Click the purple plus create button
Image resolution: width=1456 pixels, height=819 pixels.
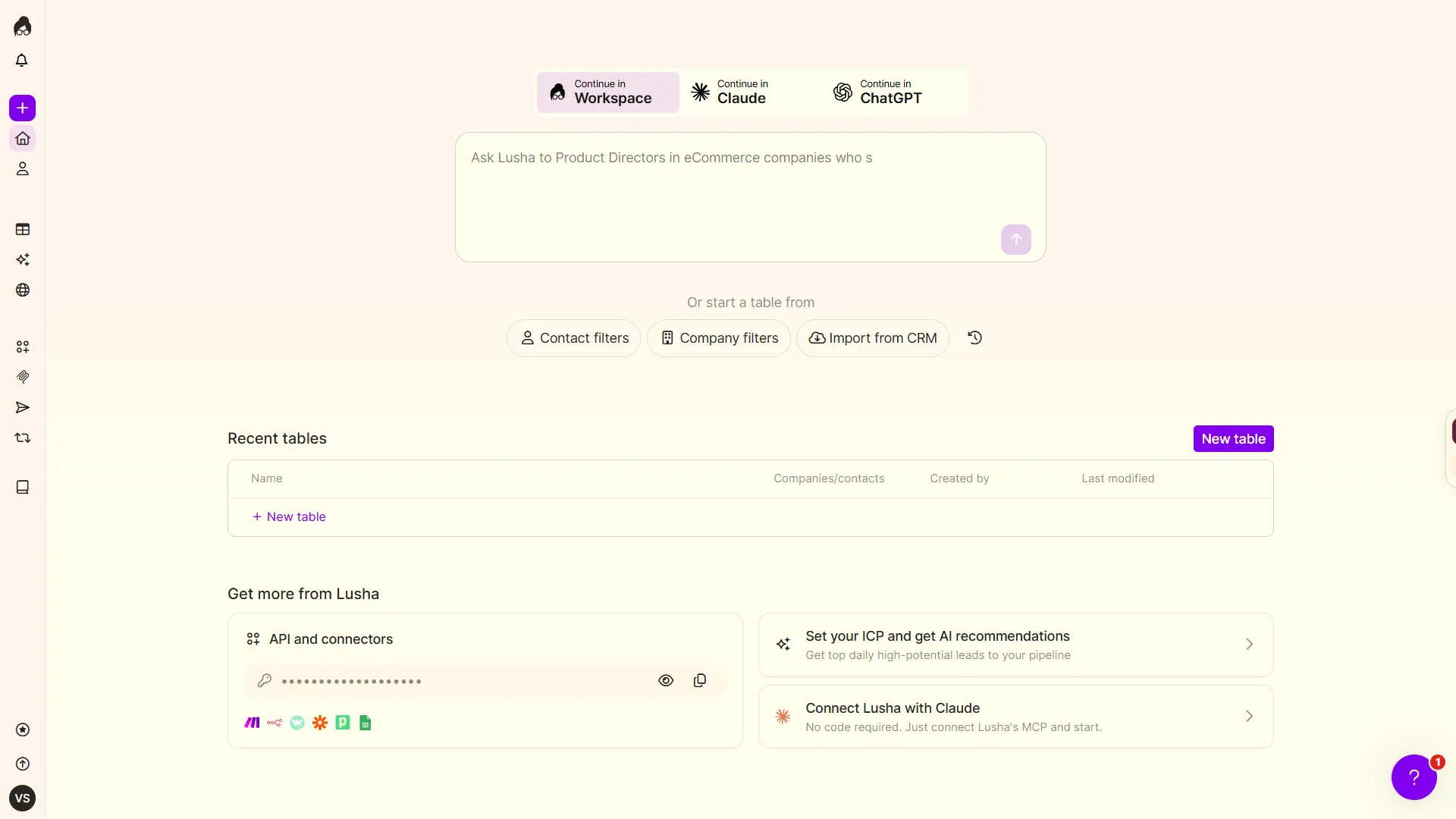pyautogui.click(x=23, y=108)
